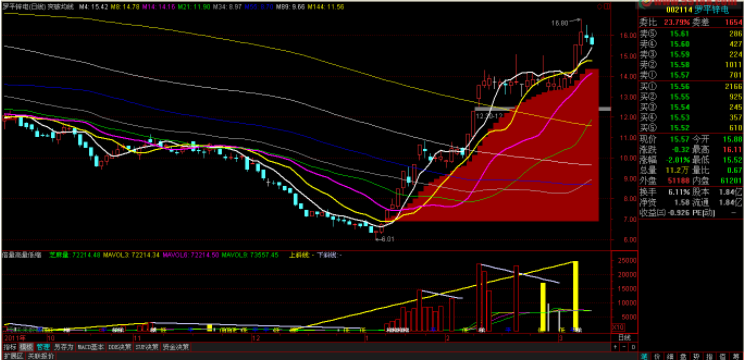This screenshot has height=360, width=746.
Task: Switch to DDE决策 template
Action: click(x=120, y=347)
